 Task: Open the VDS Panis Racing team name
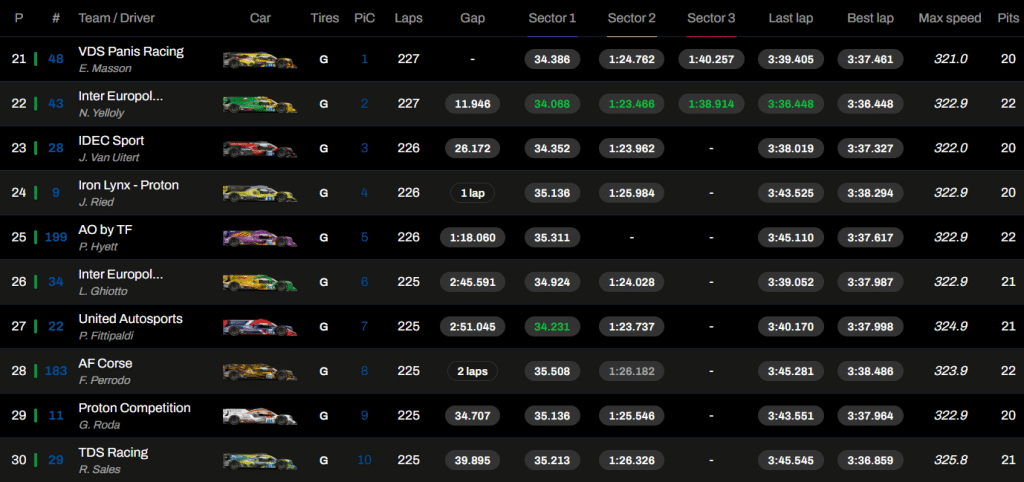131,52
